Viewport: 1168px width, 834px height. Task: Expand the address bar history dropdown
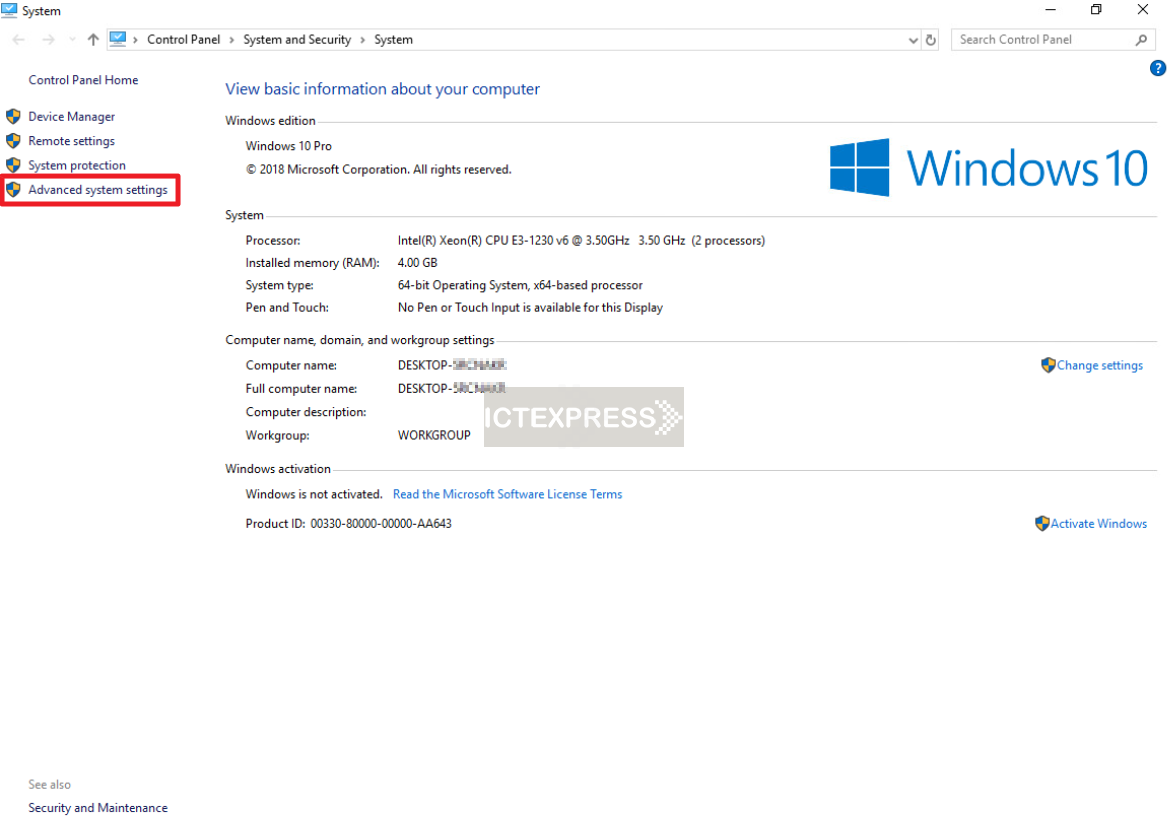(913, 40)
